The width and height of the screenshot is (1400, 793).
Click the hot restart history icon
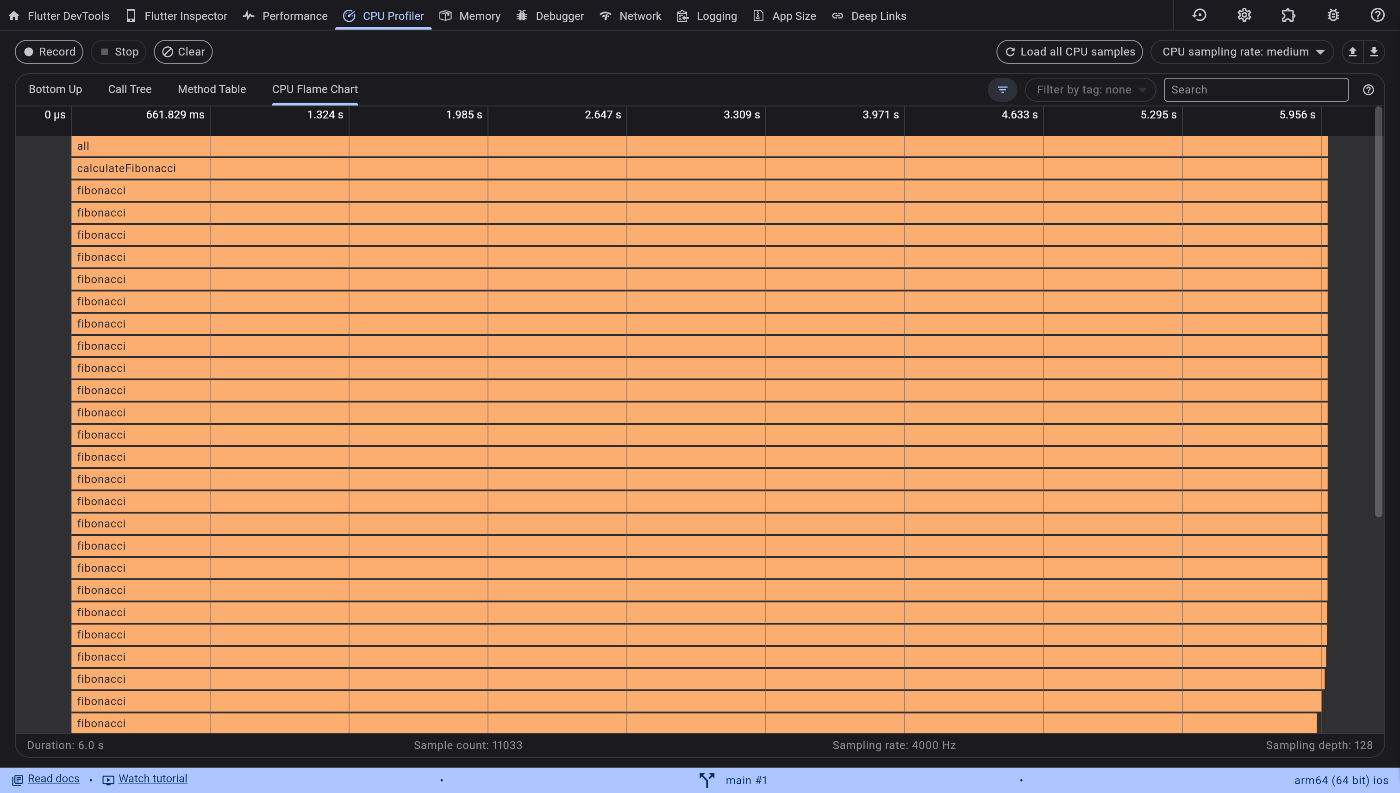(1199, 15)
